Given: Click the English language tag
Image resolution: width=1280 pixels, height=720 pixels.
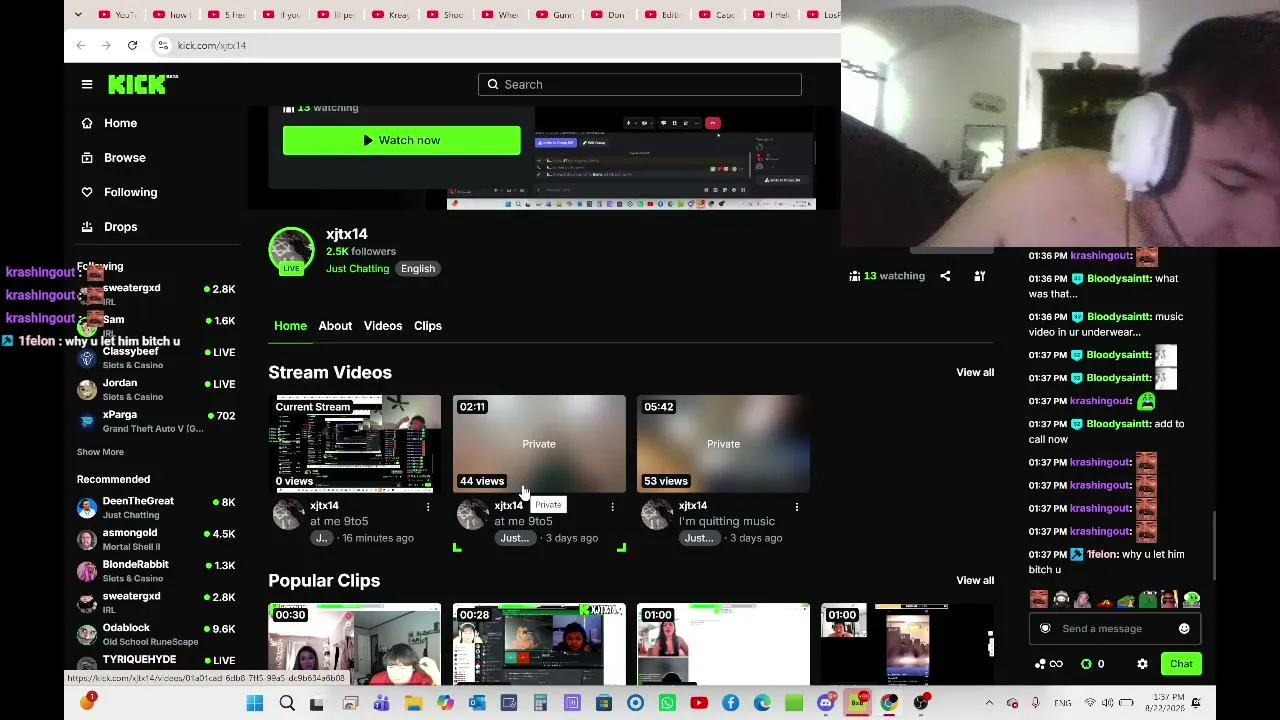Looking at the screenshot, I should coord(418,269).
